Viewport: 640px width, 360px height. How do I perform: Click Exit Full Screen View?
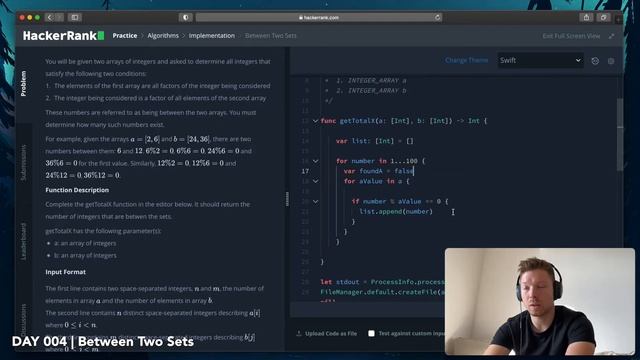point(571,36)
